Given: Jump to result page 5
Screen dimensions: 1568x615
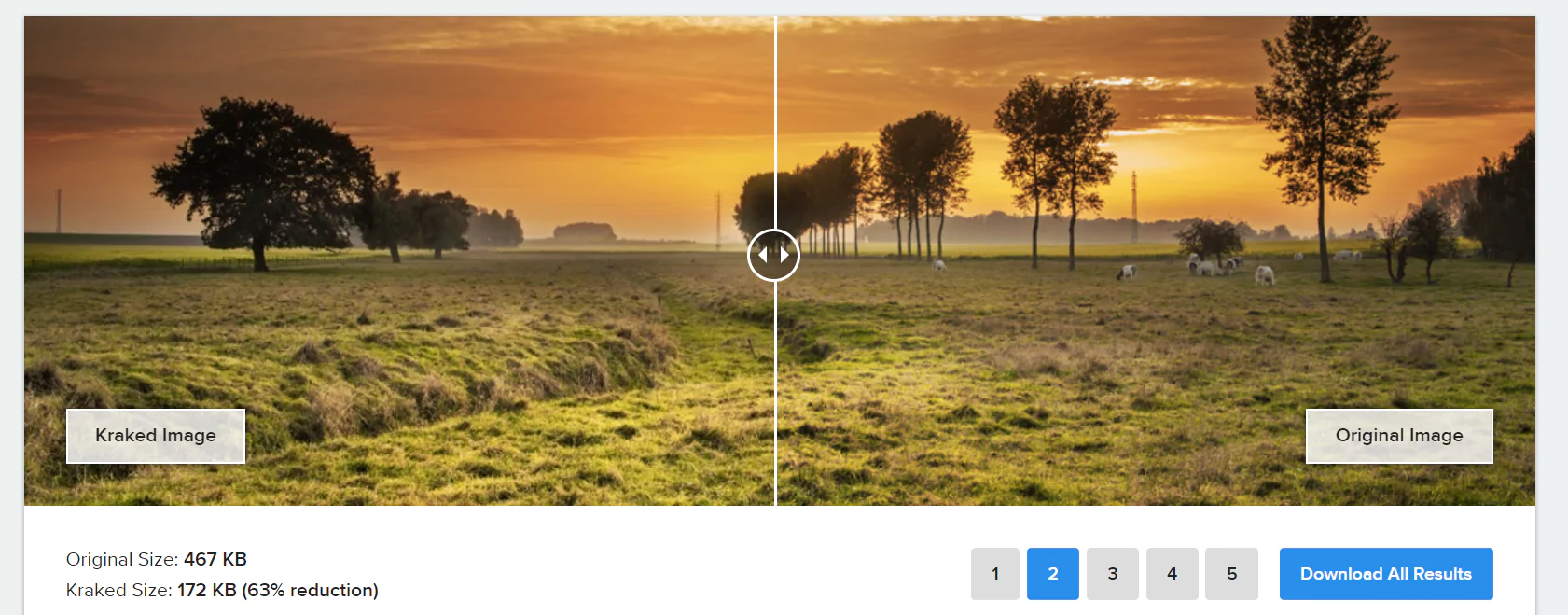Looking at the screenshot, I should tap(1232, 574).
